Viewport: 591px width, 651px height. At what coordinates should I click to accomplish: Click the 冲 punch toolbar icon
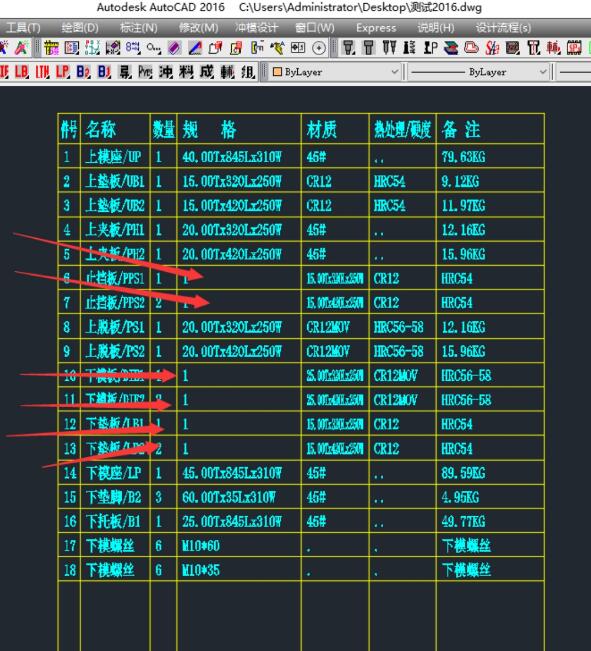pos(165,72)
